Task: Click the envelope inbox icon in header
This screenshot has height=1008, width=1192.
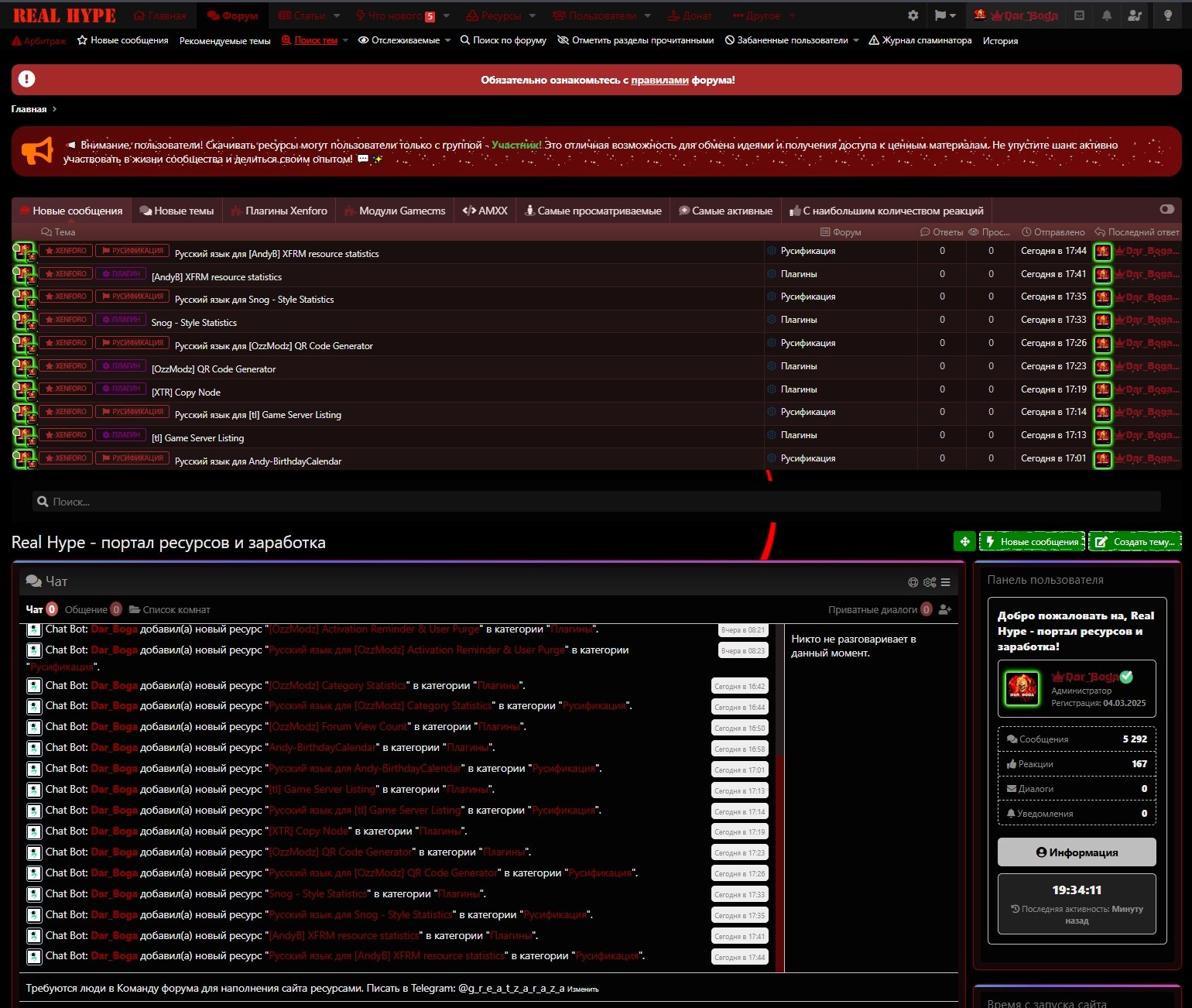Action: pos(1080,15)
